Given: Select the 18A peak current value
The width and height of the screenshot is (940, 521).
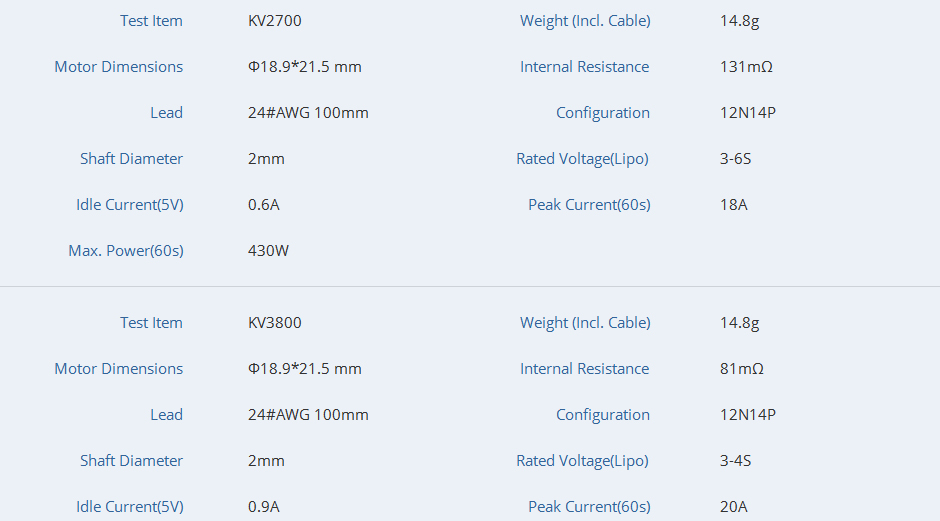Looking at the screenshot, I should [733, 205].
